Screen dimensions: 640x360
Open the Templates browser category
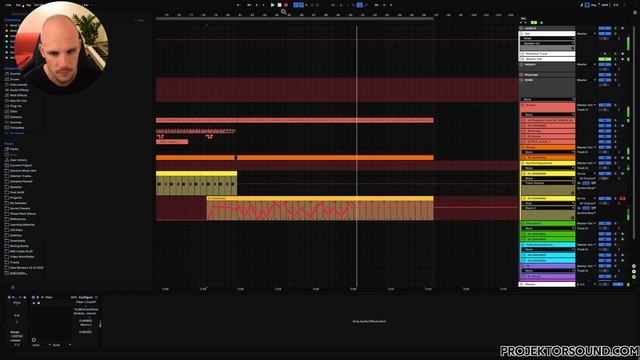click(x=17, y=127)
